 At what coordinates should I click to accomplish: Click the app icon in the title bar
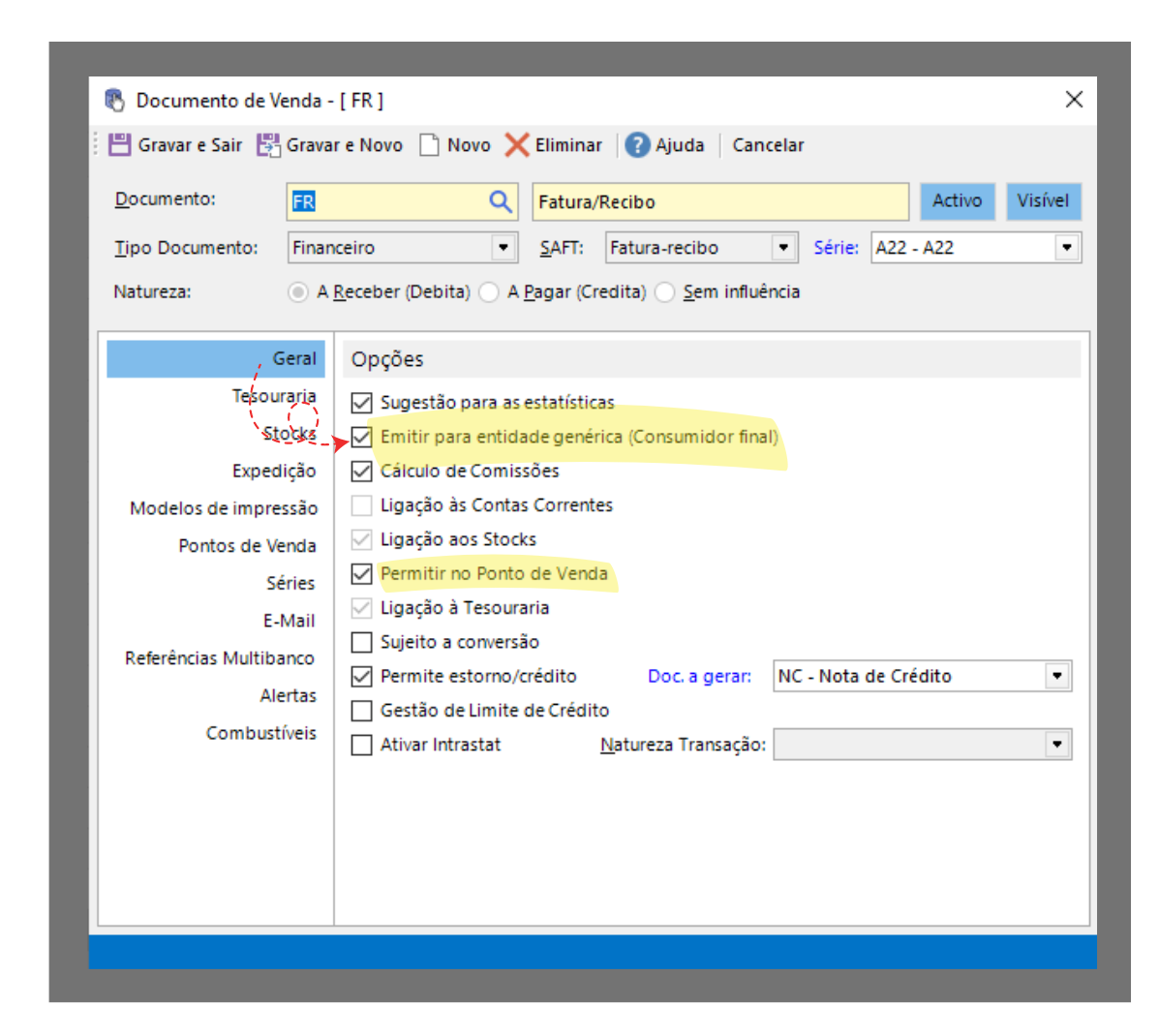pos(115,101)
